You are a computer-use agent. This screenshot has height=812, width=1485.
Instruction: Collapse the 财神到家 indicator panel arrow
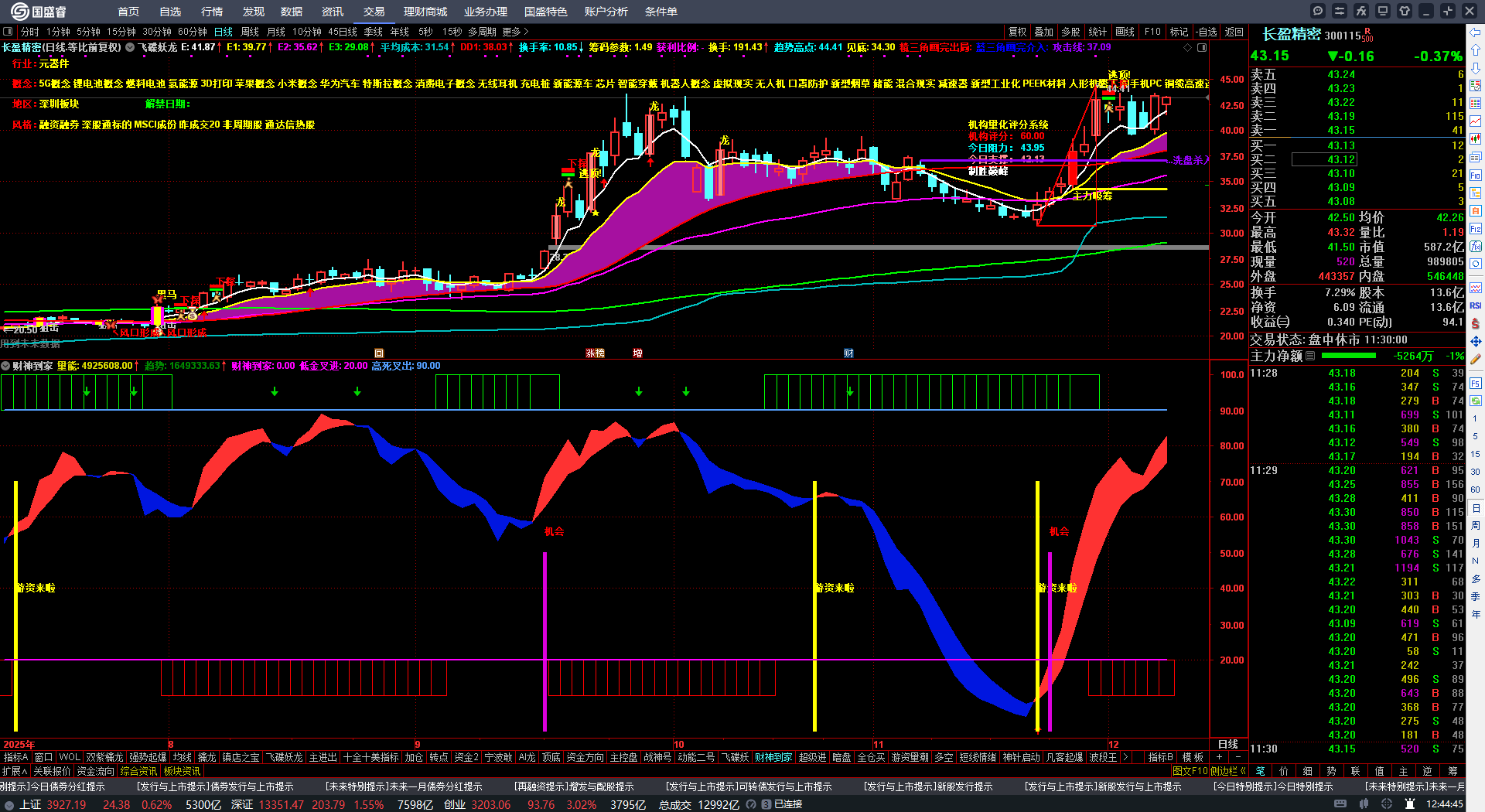point(5,366)
